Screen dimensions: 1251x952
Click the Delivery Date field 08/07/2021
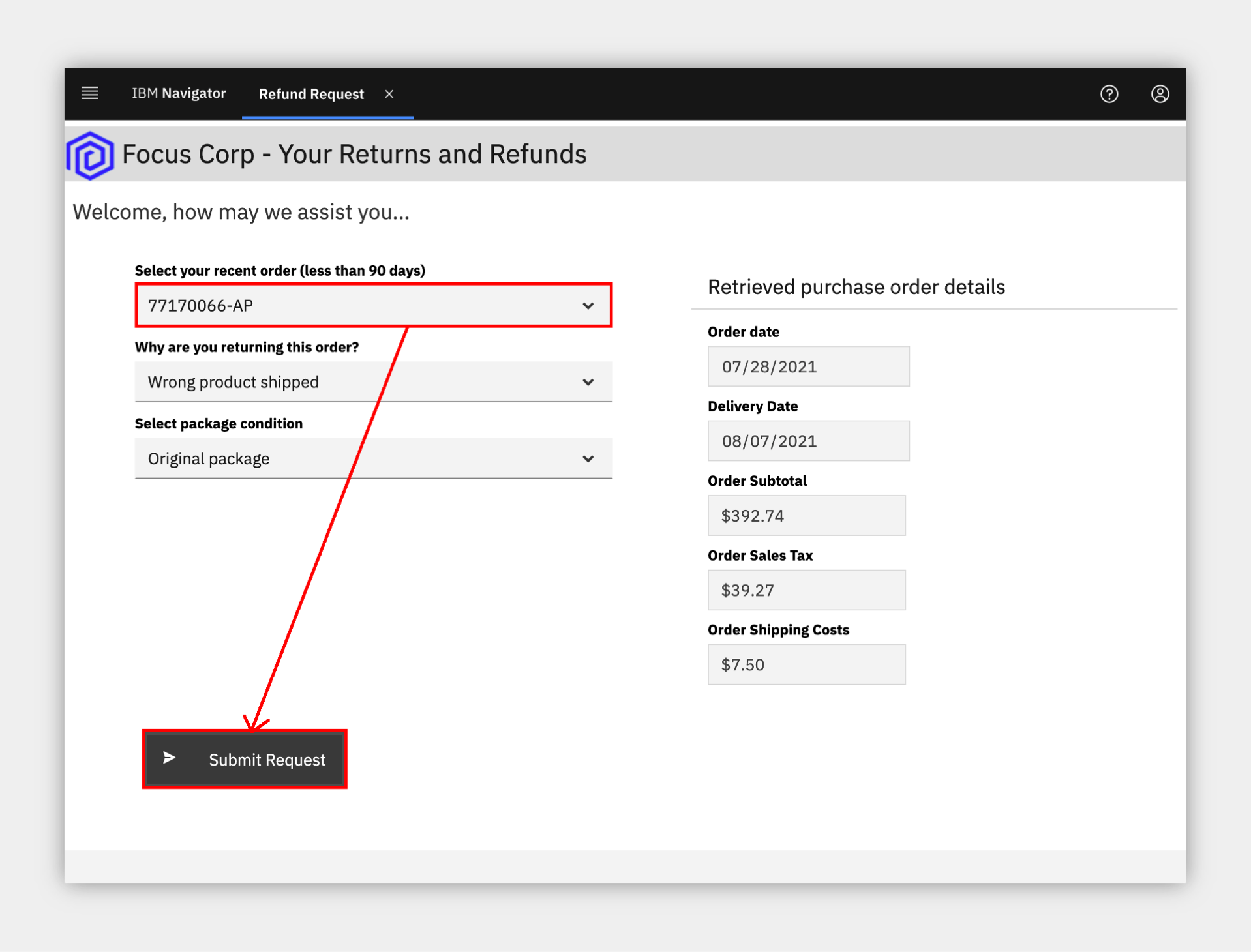point(808,441)
